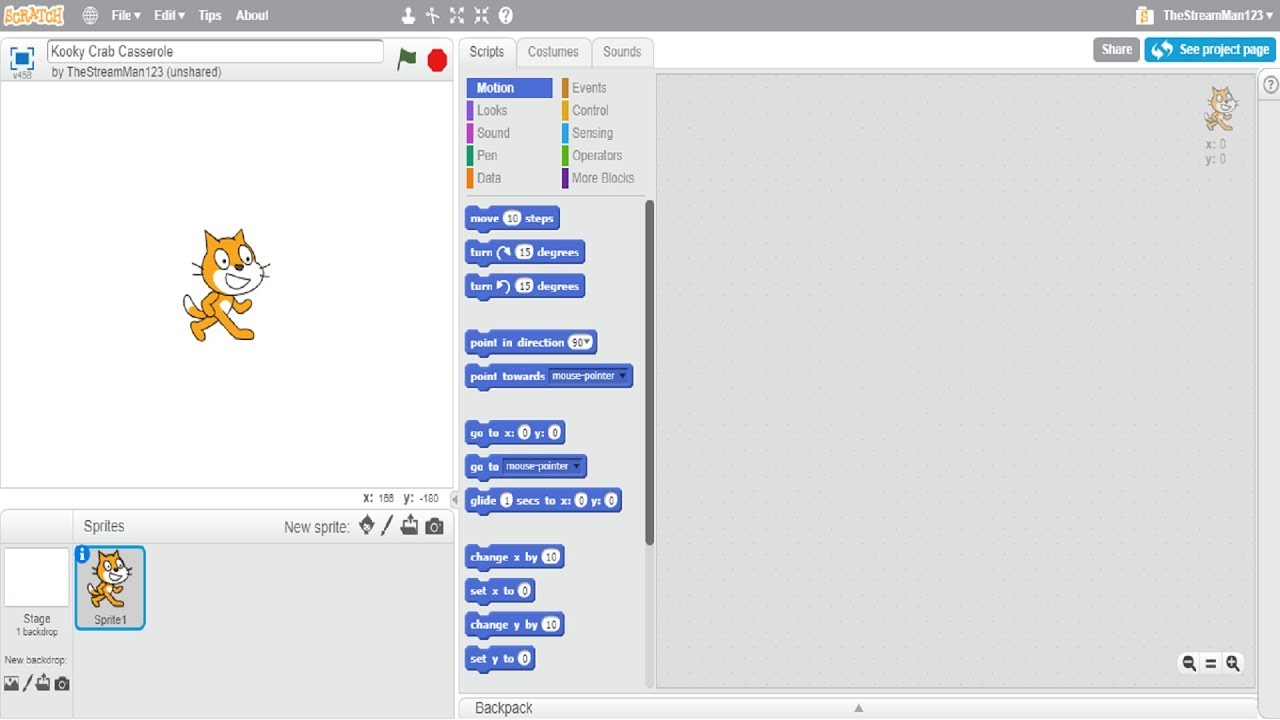Switch to the Sounds tab
The image size is (1280, 720).
622,52
